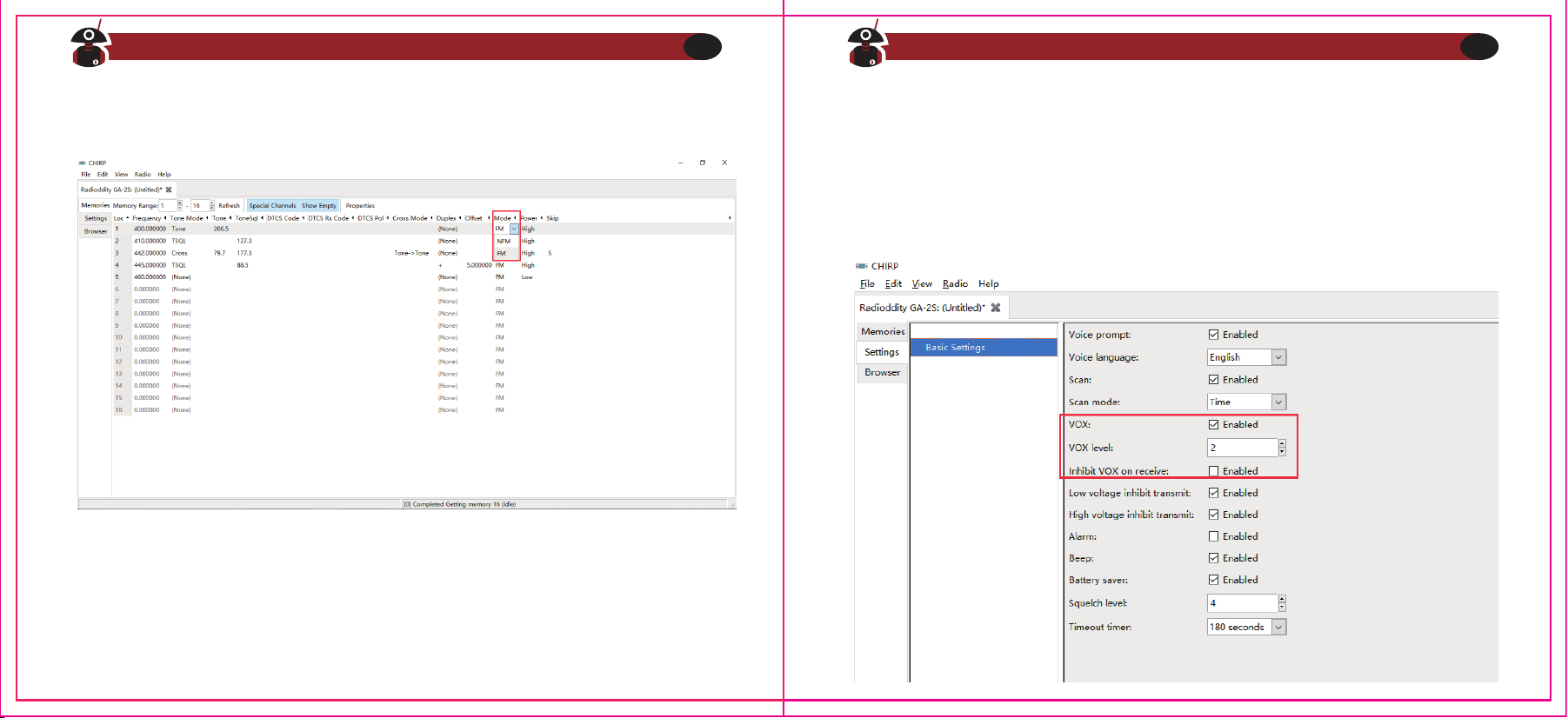Select the 460.000000 frequency cell
Viewport: 1568px width, 718px height.
(x=150, y=277)
